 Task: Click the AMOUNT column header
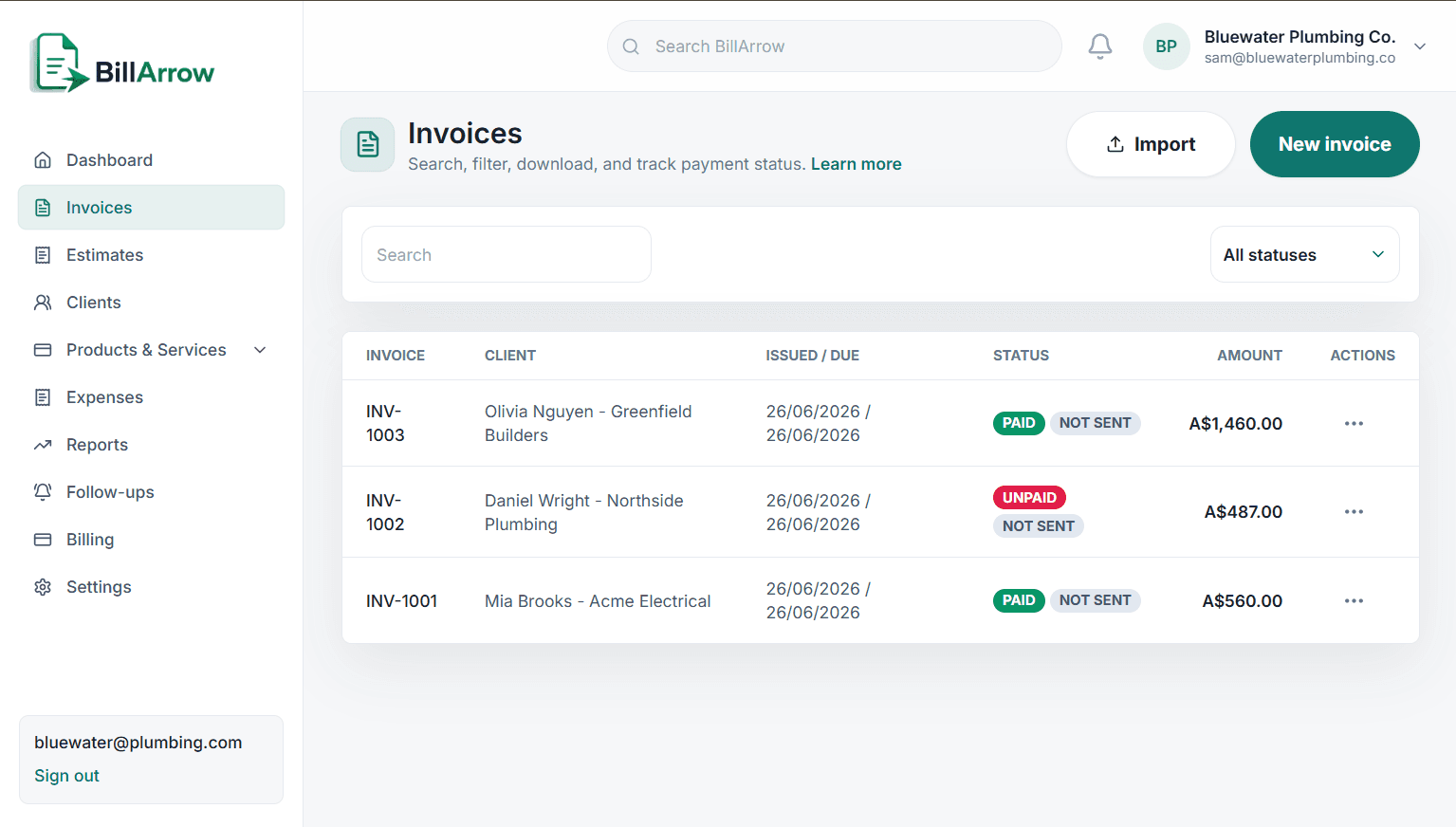pos(1249,356)
